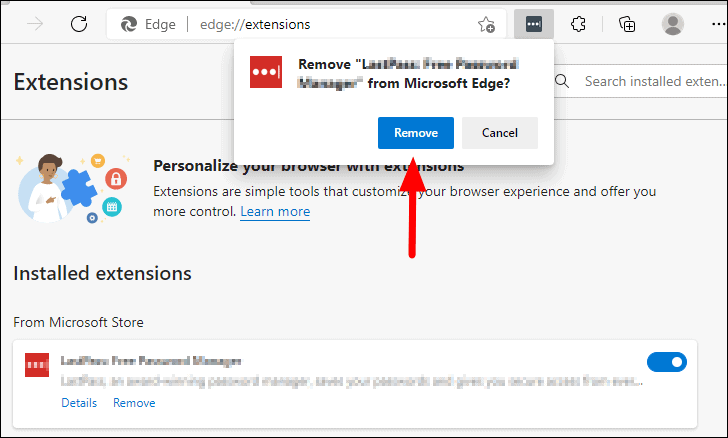Click the magnifier icon in the extension search box
The width and height of the screenshot is (728, 438).
click(x=564, y=81)
